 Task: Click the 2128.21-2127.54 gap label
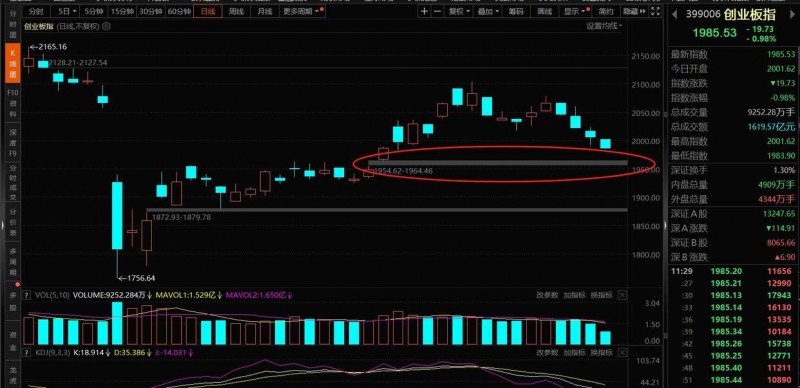coord(78,63)
